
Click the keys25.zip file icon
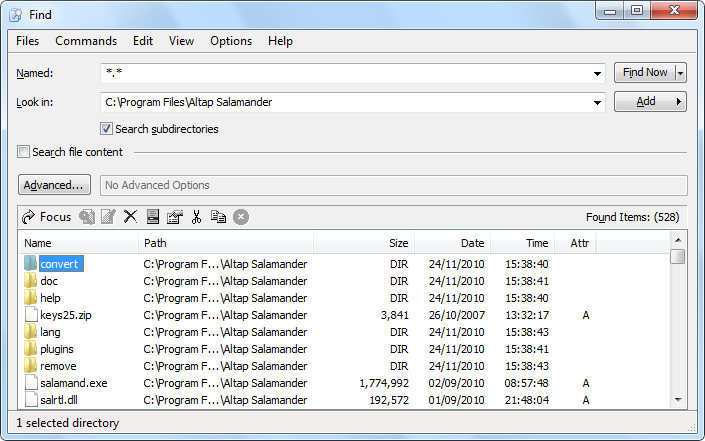click(31, 315)
